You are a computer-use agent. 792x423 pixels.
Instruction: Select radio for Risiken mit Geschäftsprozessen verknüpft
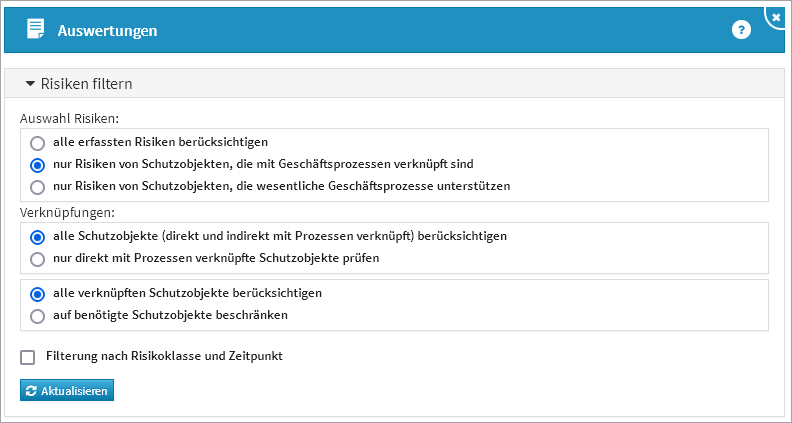[38, 164]
